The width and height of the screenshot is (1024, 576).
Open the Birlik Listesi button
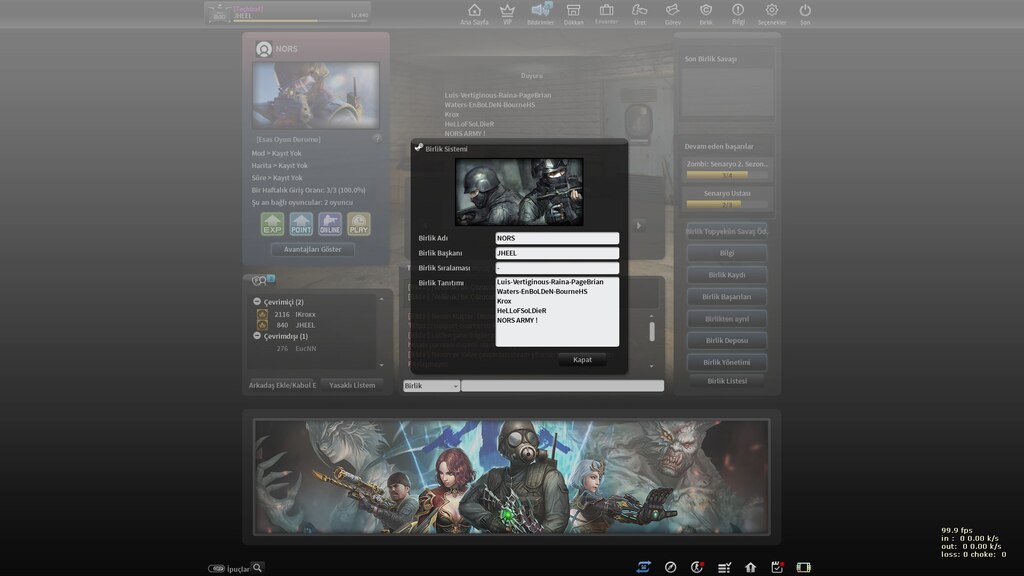pyautogui.click(x=727, y=381)
